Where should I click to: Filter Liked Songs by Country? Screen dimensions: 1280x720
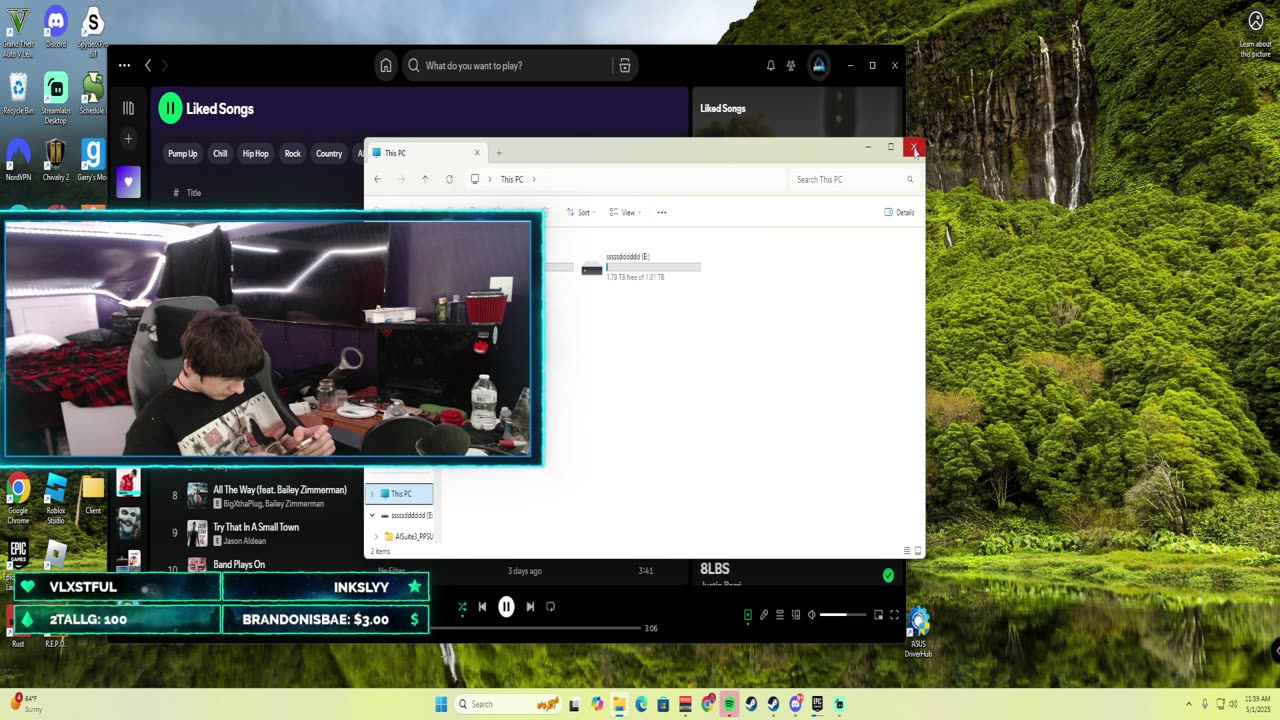click(329, 154)
